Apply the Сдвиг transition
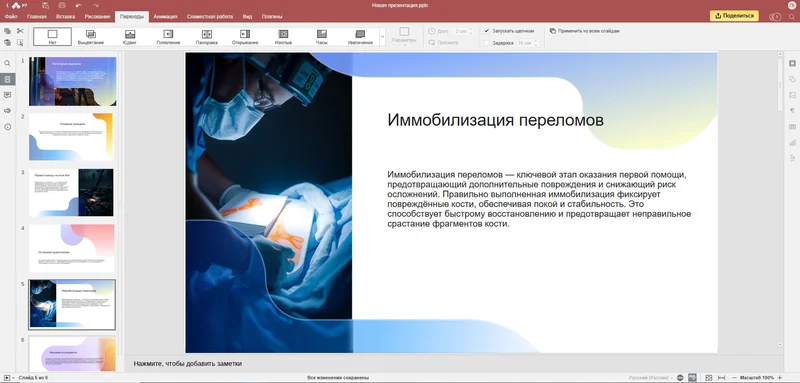This screenshot has width=800, height=383. pyautogui.click(x=130, y=37)
